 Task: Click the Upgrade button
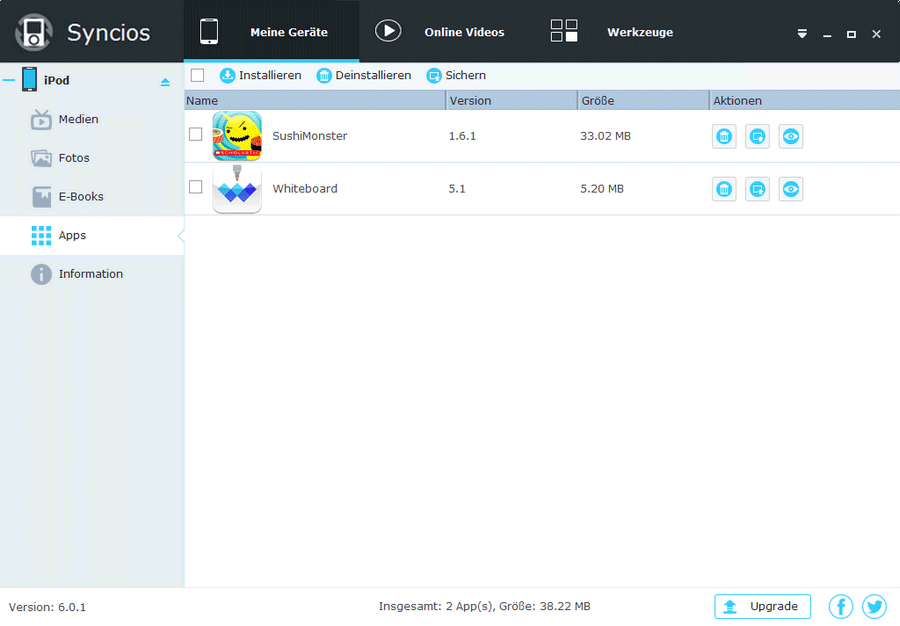click(x=763, y=606)
